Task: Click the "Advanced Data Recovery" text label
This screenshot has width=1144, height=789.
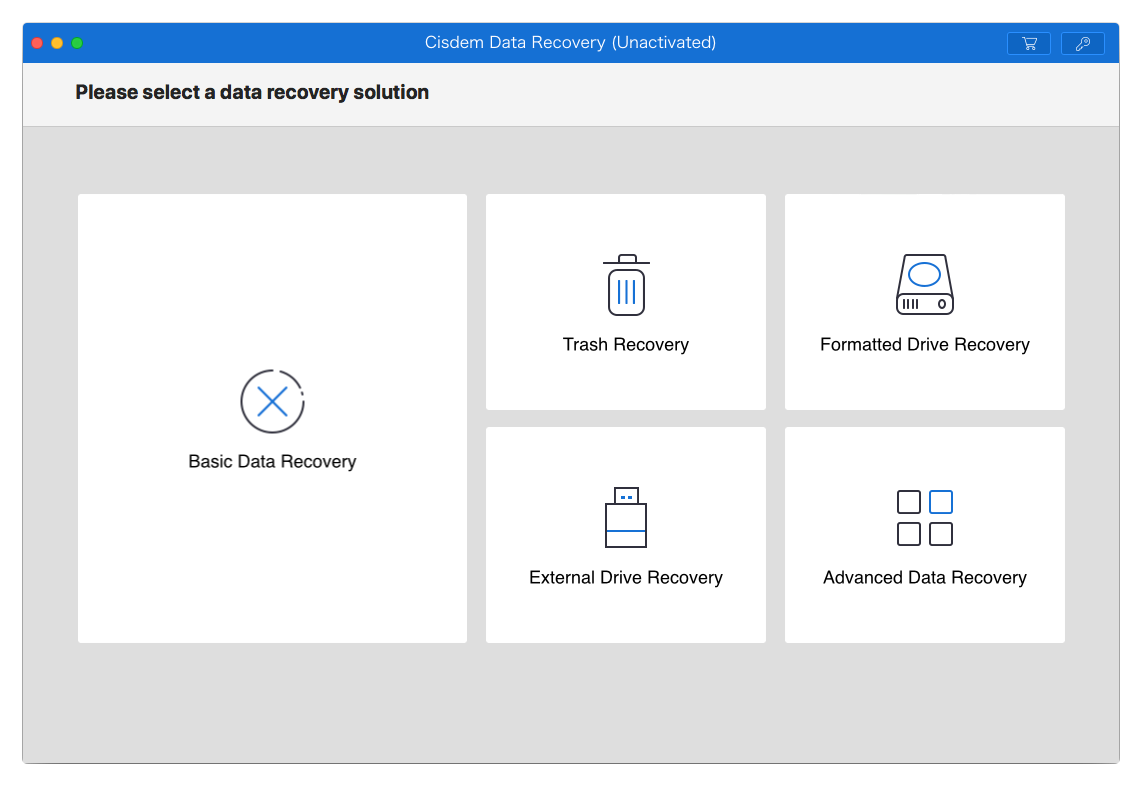Action: (x=924, y=577)
